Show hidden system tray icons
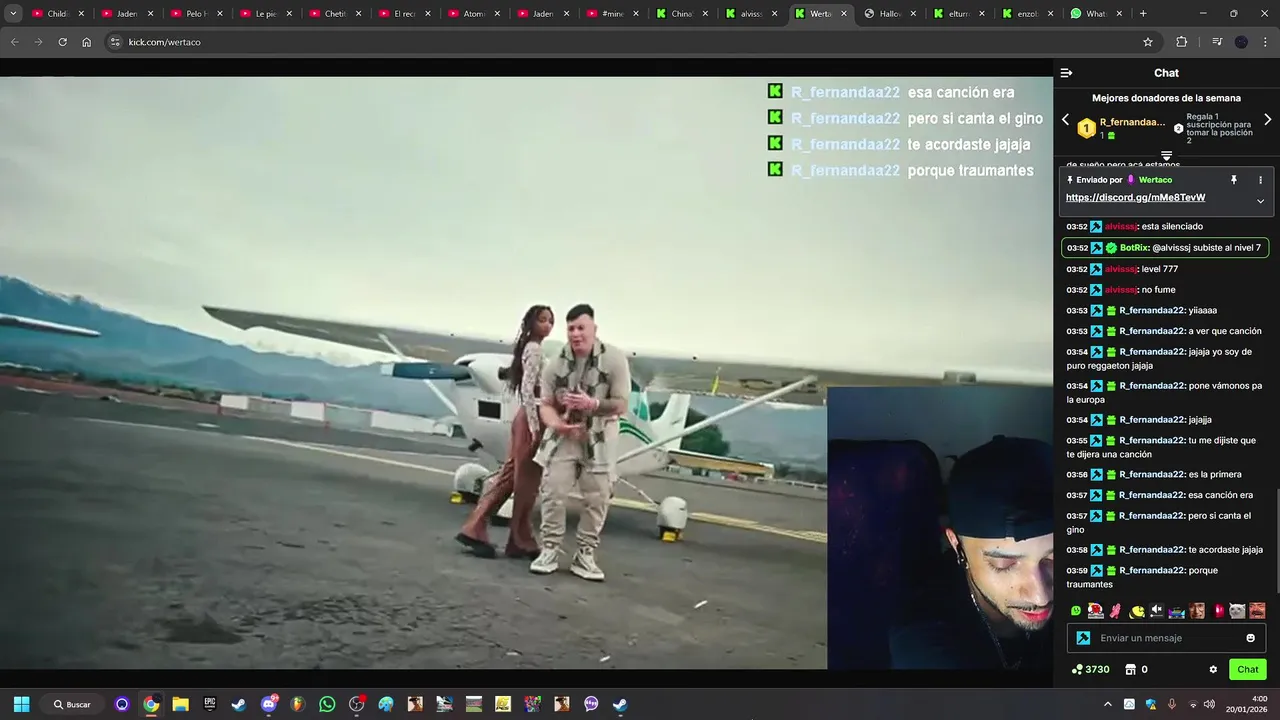 pos(1107,704)
